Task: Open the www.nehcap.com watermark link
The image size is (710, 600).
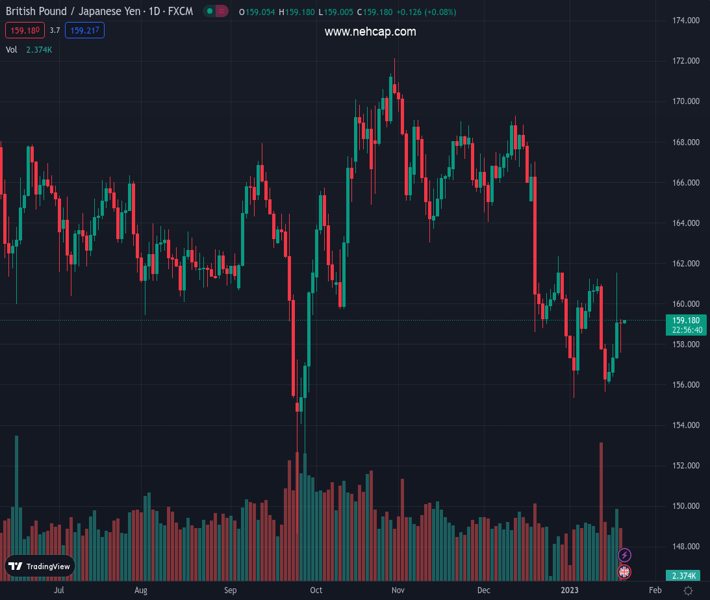Action: [370, 32]
